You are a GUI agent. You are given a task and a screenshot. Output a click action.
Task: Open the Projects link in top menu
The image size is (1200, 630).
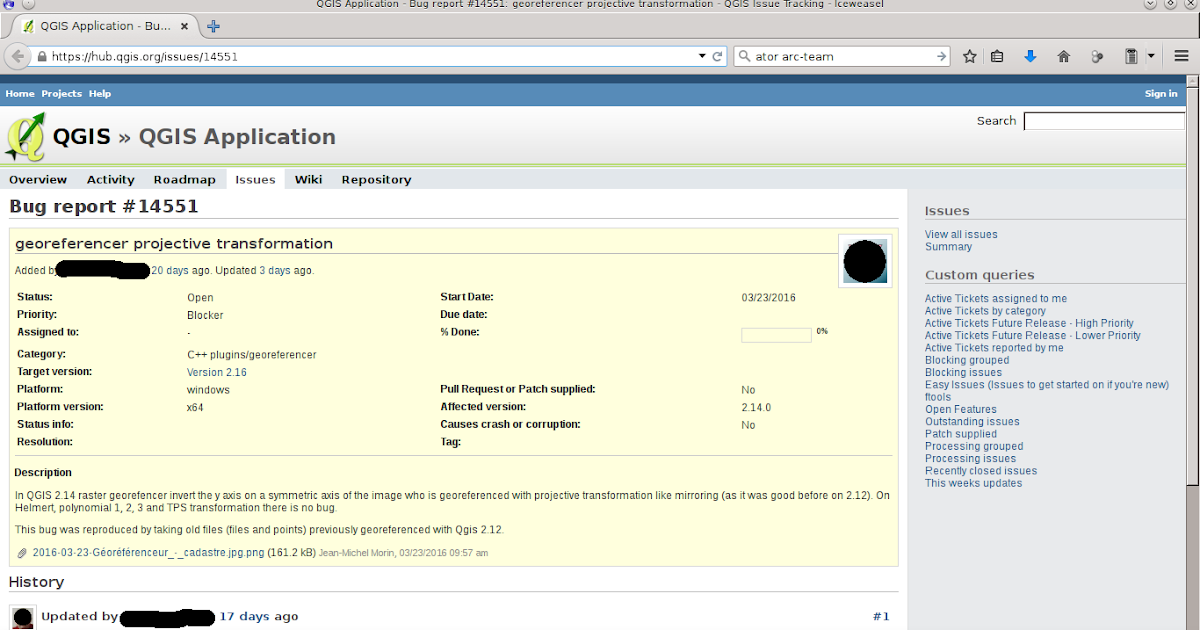(x=61, y=93)
